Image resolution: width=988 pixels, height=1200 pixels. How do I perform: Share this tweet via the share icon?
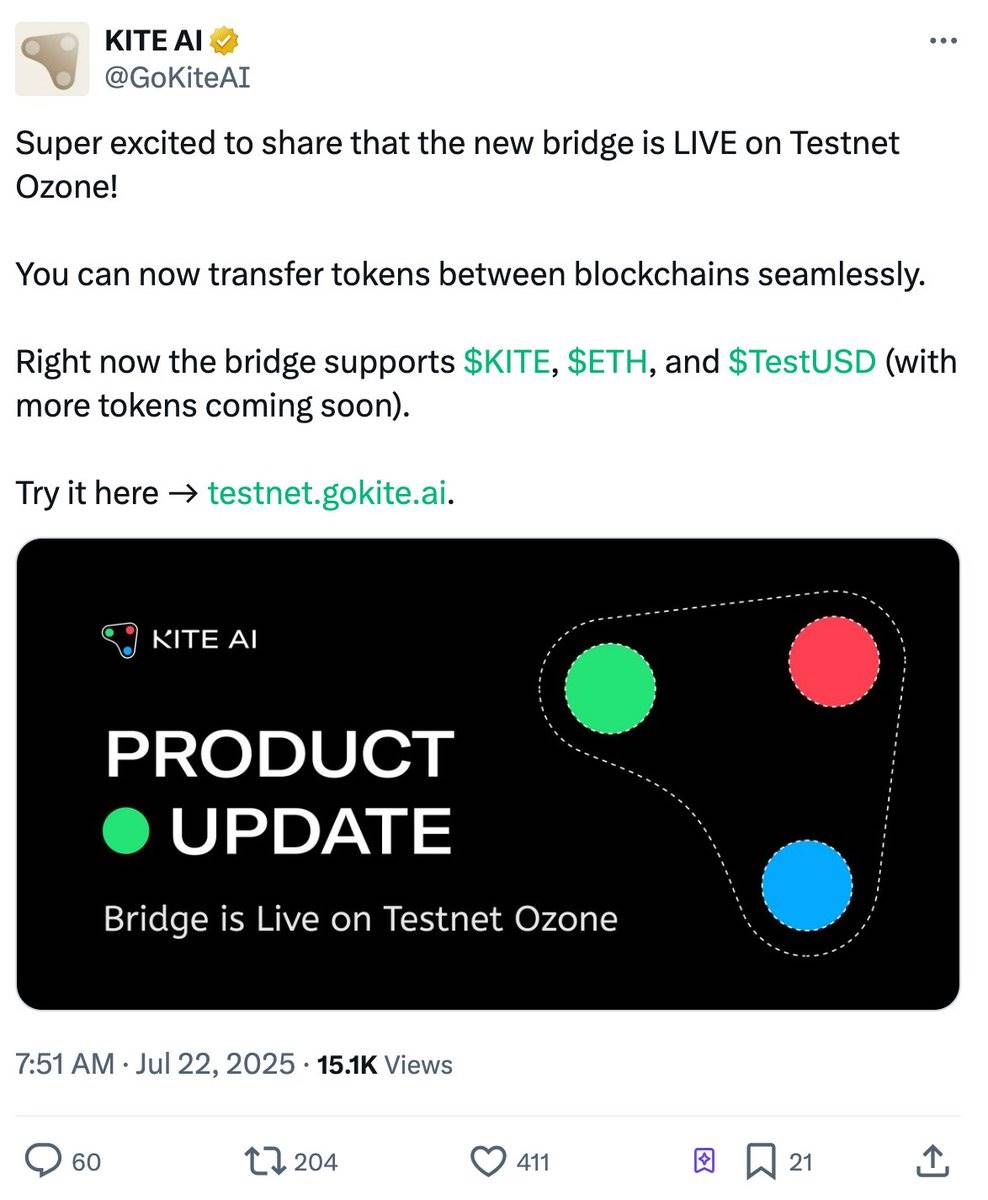pos(931,1161)
